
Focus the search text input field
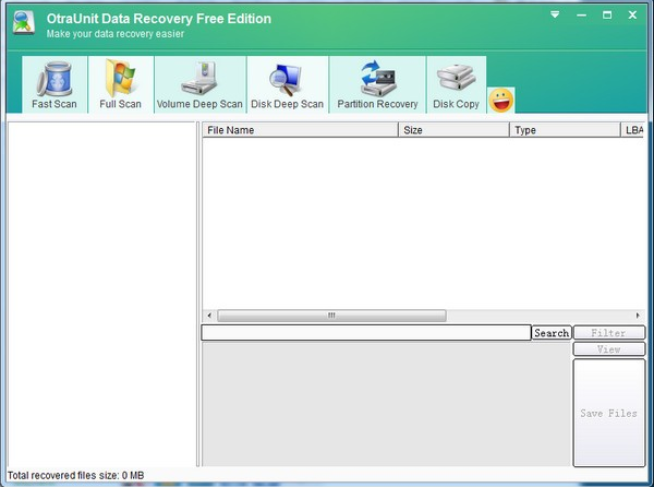[x=366, y=333]
